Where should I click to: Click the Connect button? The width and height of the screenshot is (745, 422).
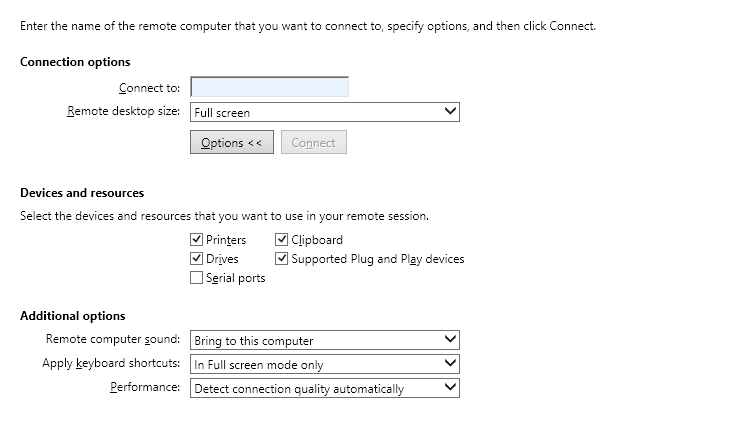pyautogui.click(x=314, y=142)
